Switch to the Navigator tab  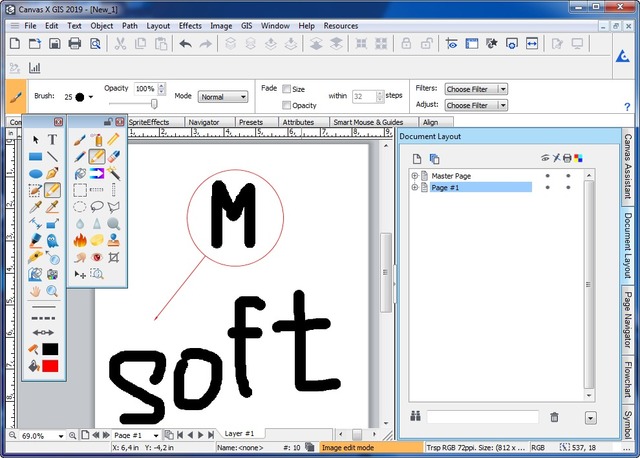[x=204, y=122]
